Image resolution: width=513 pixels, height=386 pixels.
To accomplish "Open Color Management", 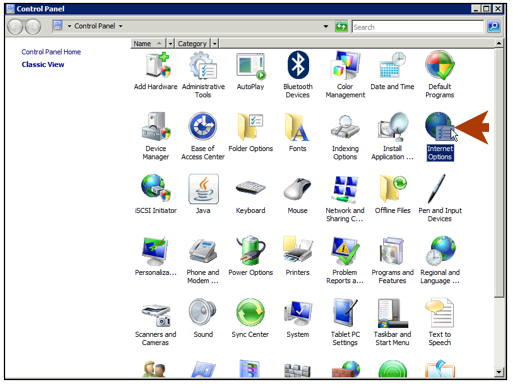I will pos(345,75).
